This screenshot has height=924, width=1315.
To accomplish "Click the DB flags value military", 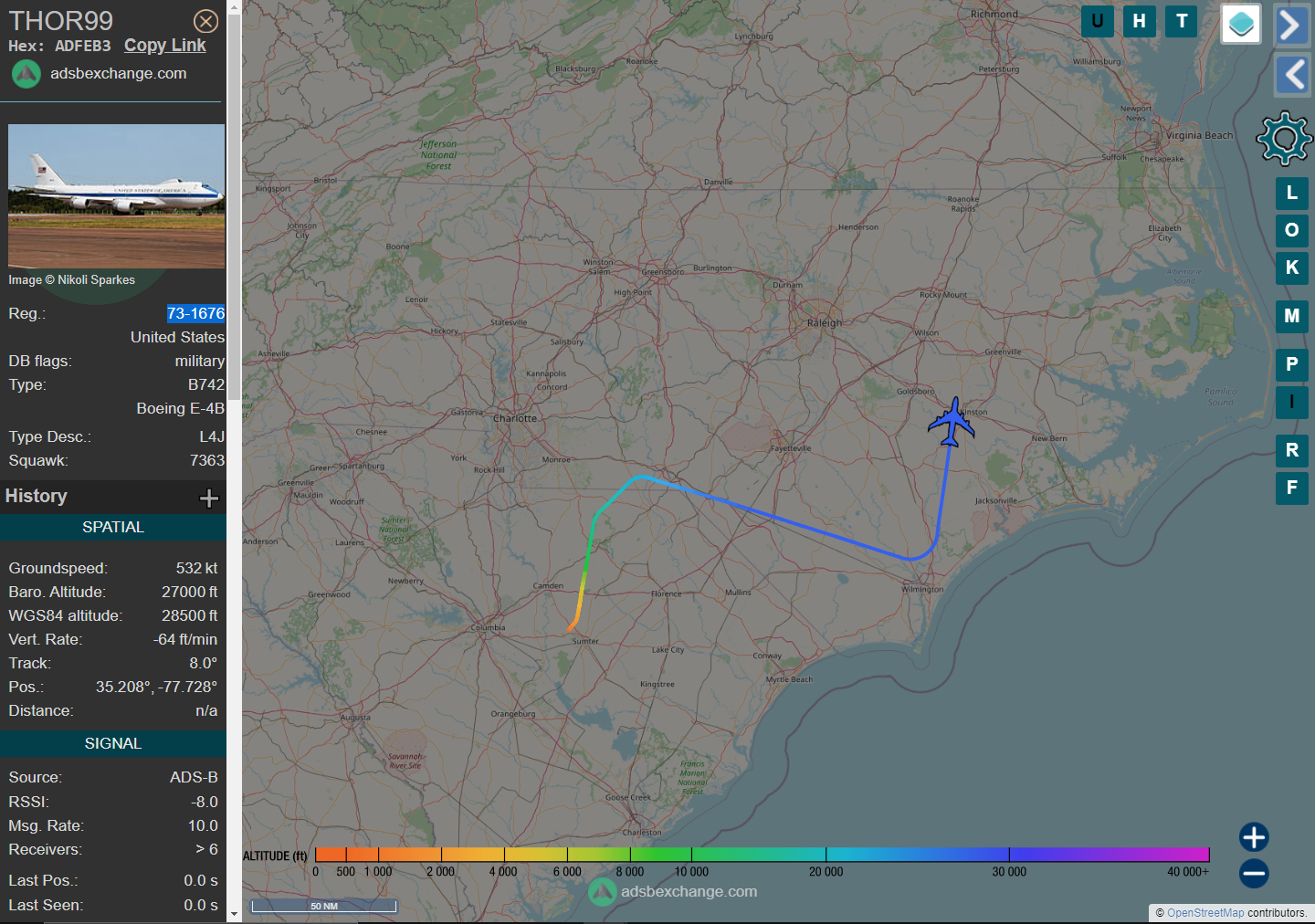I will click(x=200, y=362).
